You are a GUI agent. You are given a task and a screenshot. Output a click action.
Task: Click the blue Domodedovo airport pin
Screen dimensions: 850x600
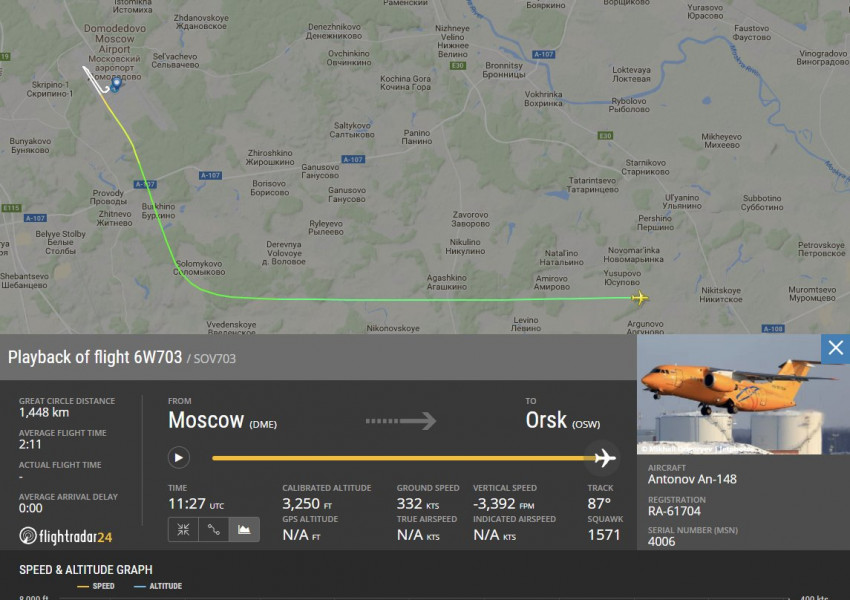(116, 85)
